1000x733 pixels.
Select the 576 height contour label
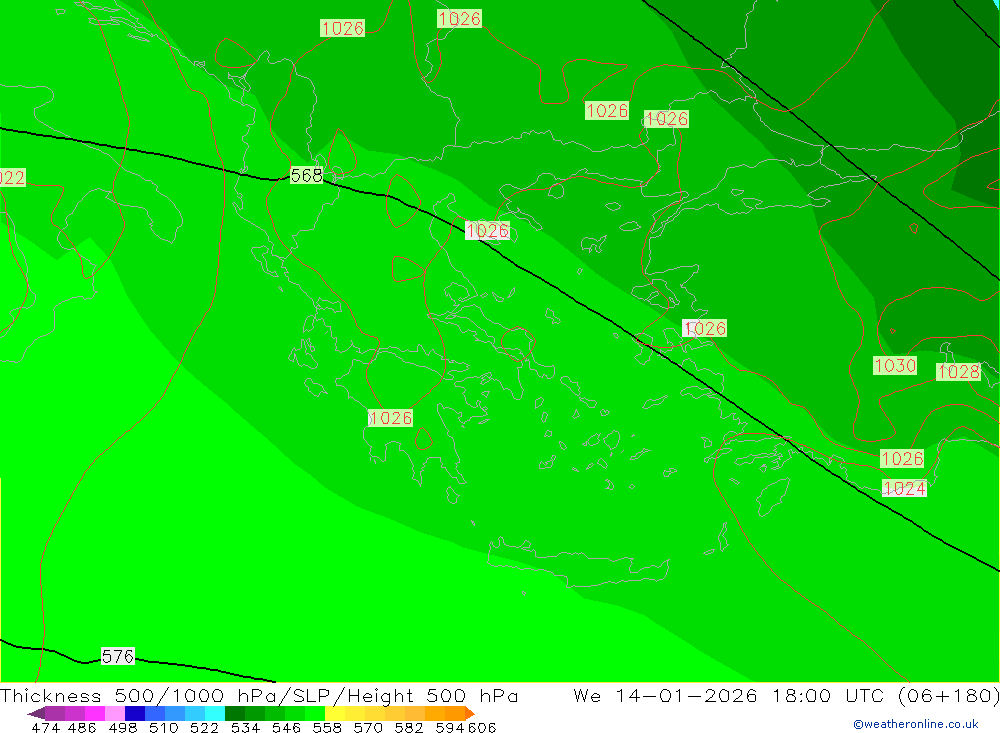point(118,656)
